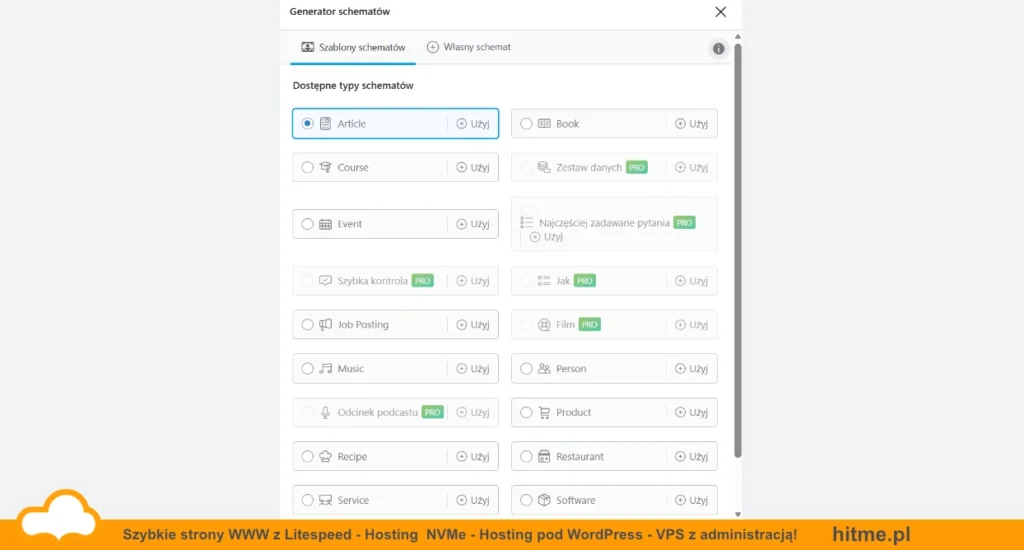Switch to the Własny schemat tab
1024x550 pixels.
pos(469,47)
